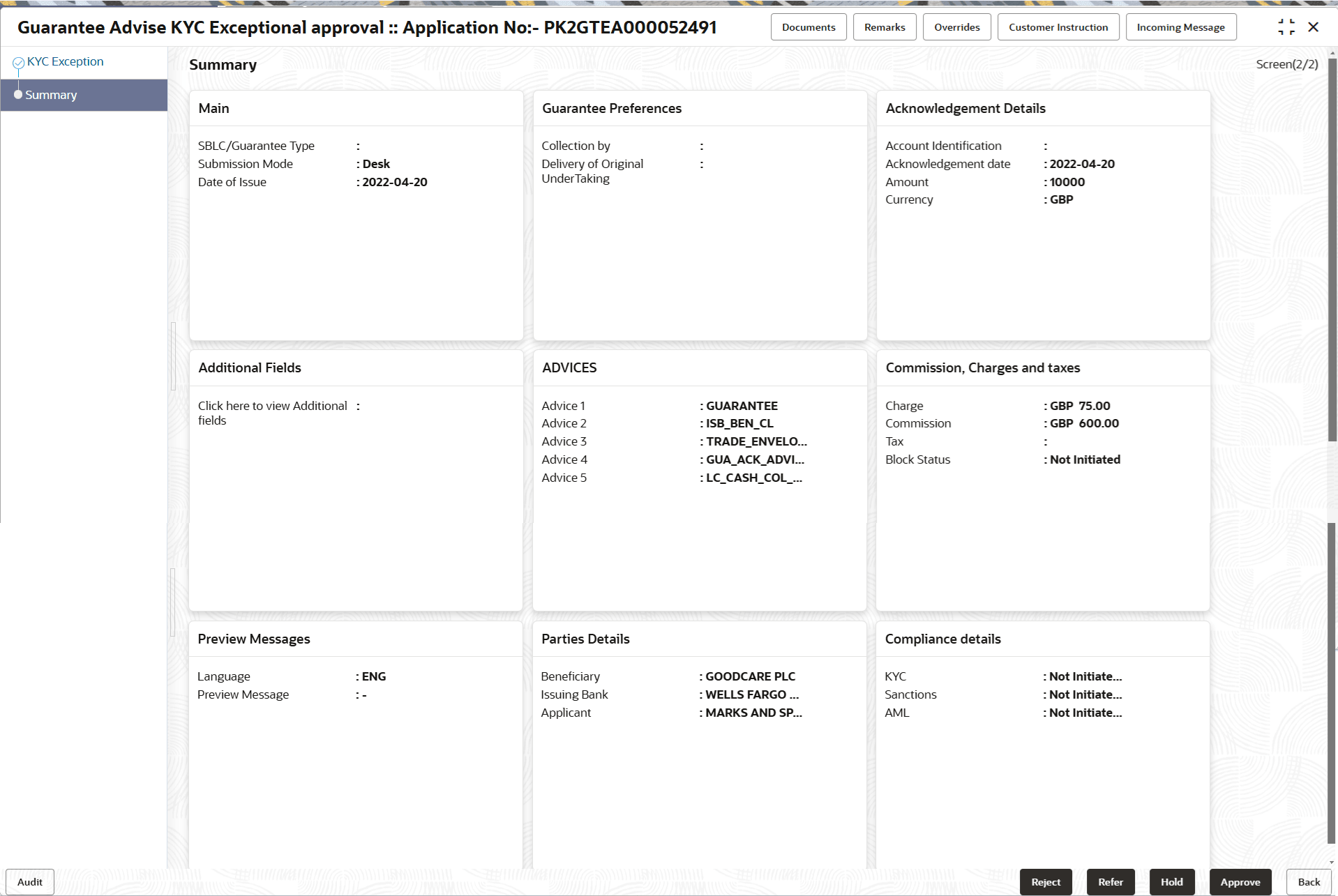Screen dimensions: 1338x896
Task: Open the Audit log
Action: [x=29, y=881]
